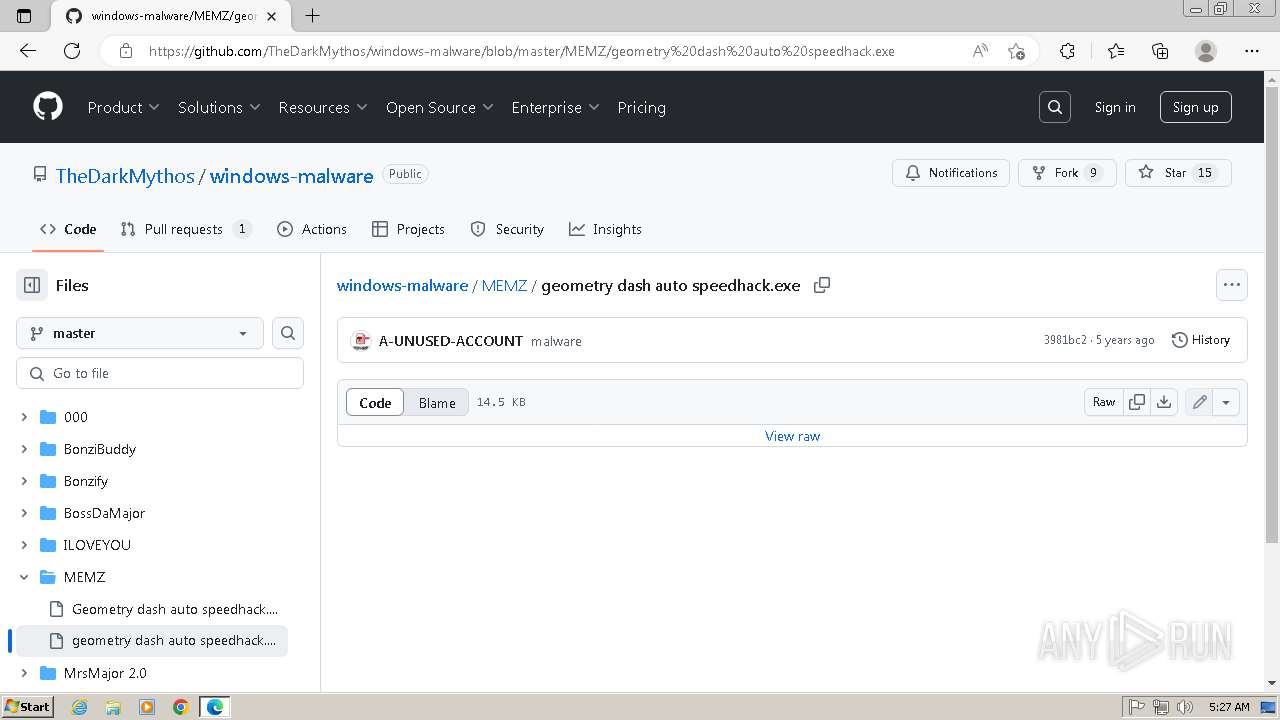This screenshot has width=1280, height=720.
Task: Refresh the page in Edge
Action: pyautogui.click(x=72, y=51)
